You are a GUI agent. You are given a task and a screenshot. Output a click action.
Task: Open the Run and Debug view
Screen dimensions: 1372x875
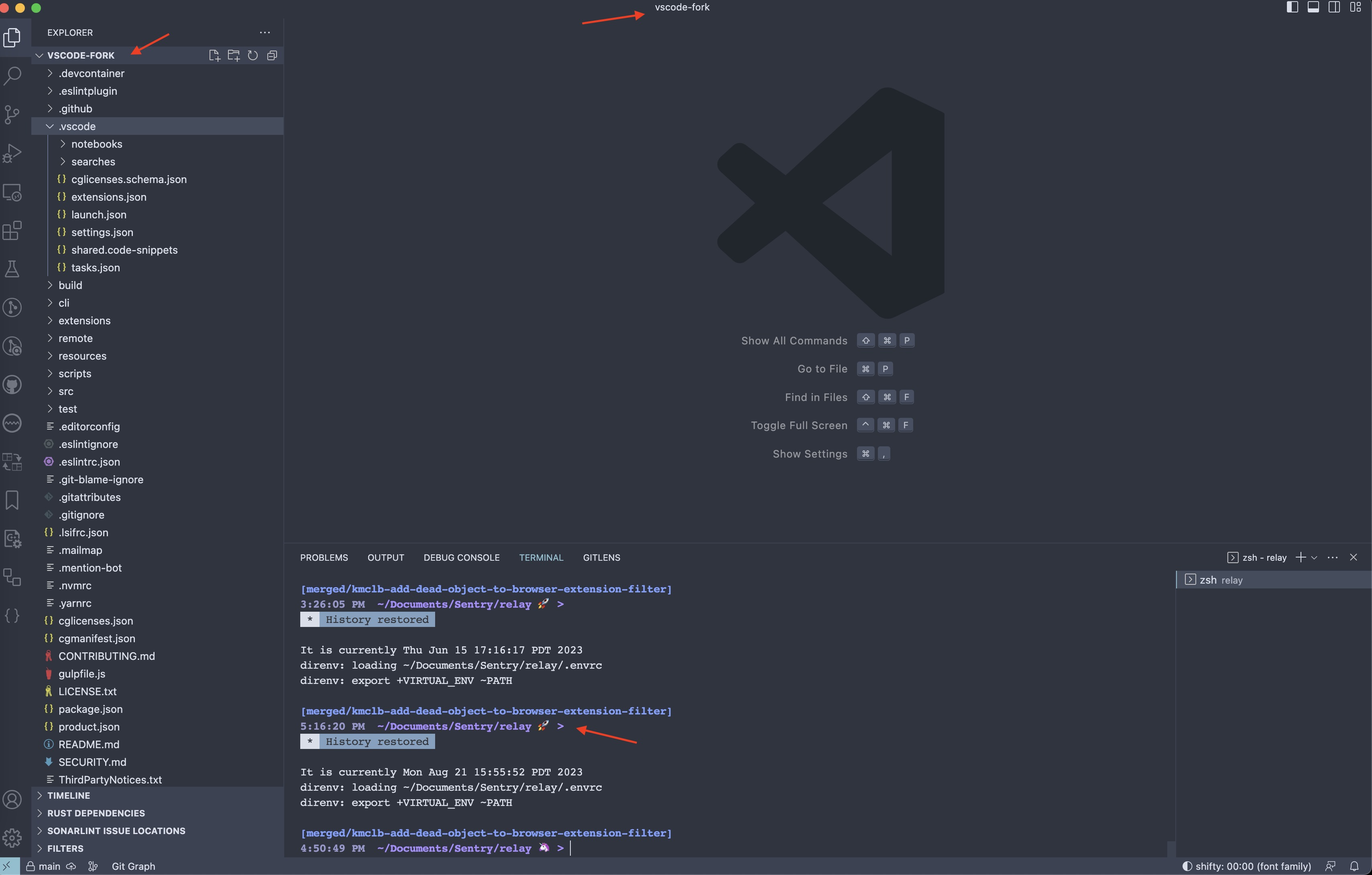coord(12,153)
